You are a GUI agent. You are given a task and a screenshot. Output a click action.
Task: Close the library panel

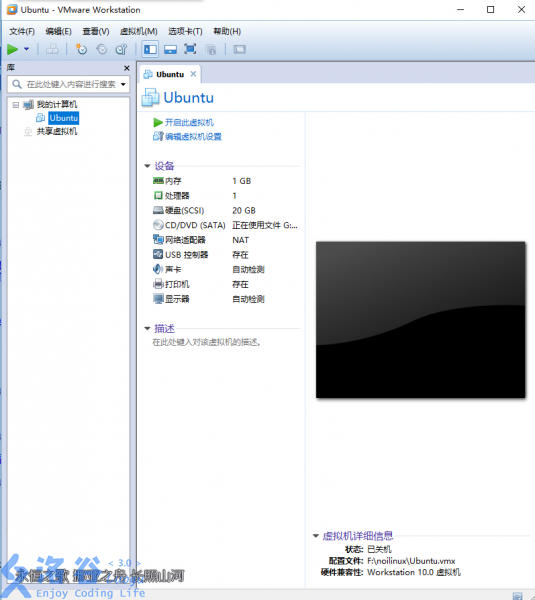coord(127,68)
